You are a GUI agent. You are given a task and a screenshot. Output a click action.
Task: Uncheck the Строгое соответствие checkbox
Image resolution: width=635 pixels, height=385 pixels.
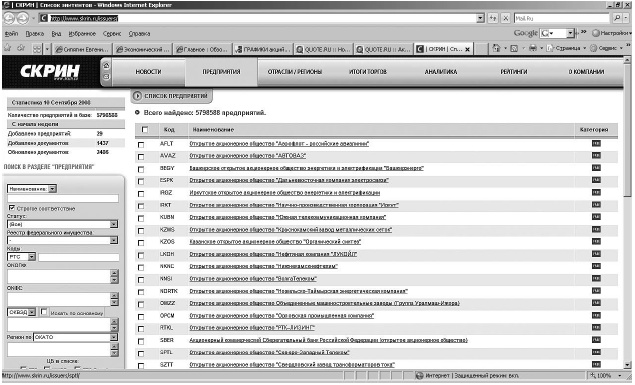[12, 208]
